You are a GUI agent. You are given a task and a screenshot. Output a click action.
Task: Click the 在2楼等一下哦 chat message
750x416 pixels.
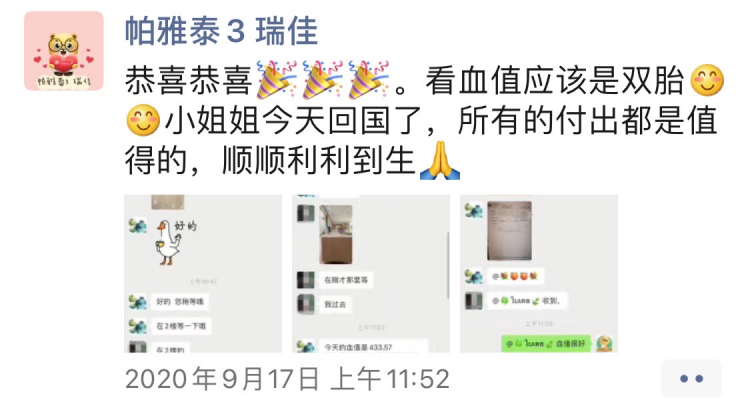click(181, 326)
